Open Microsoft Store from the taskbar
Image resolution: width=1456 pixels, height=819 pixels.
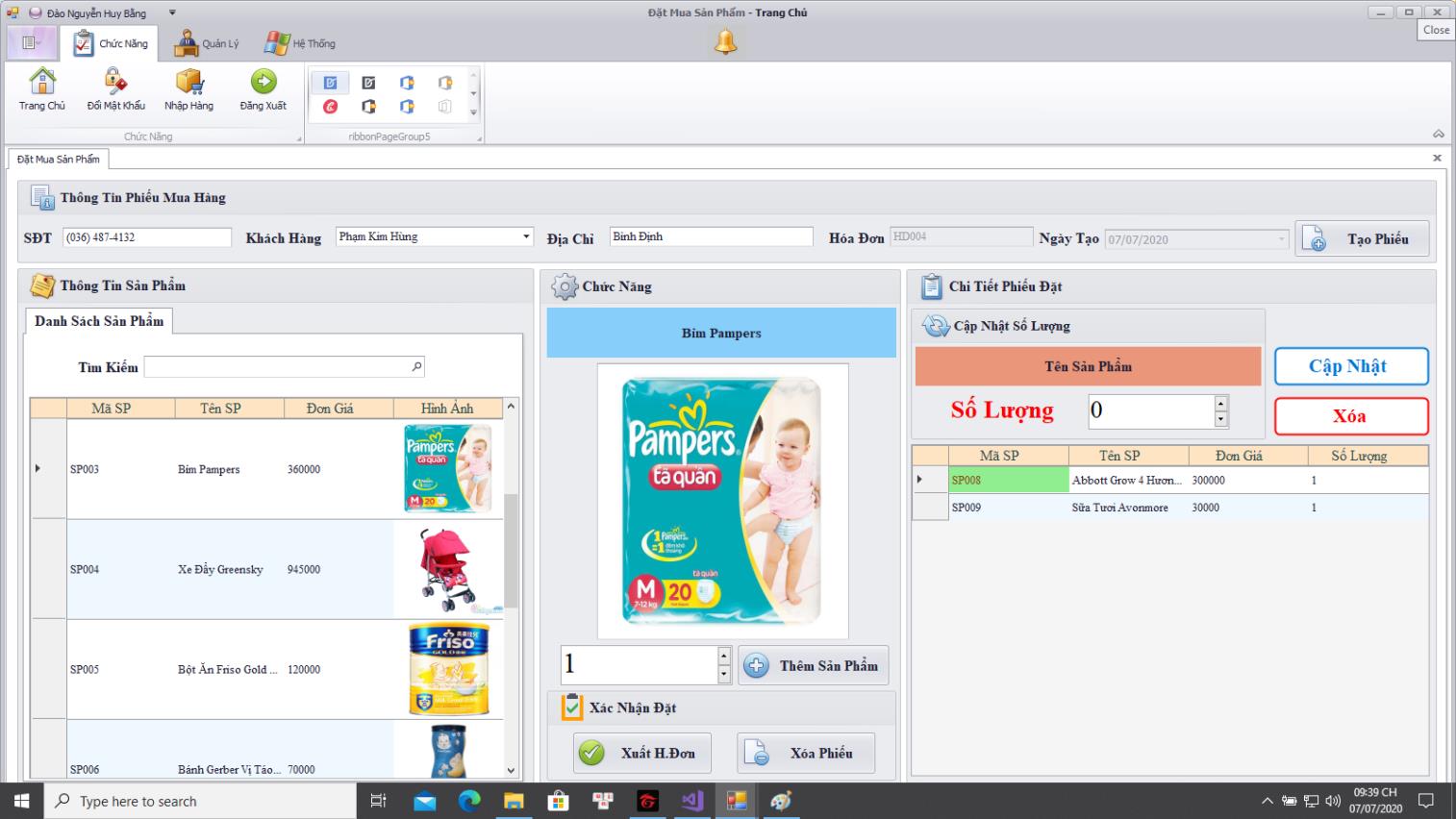coord(558,801)
